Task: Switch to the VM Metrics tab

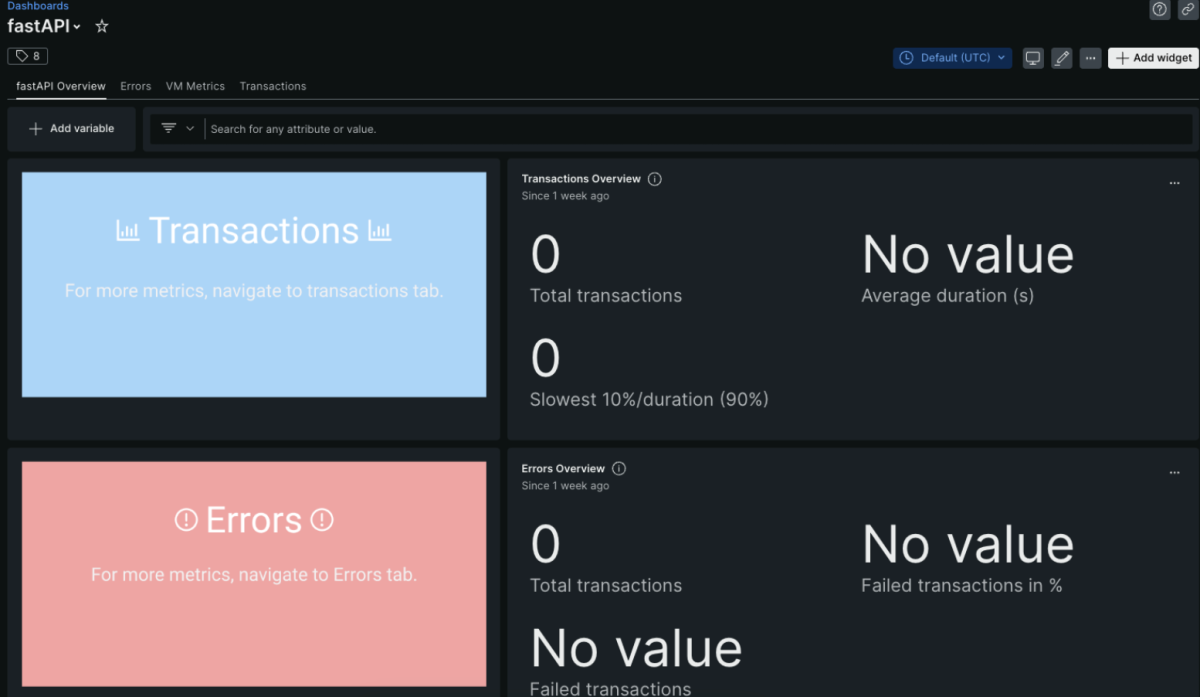Action: tap(195, 86)
